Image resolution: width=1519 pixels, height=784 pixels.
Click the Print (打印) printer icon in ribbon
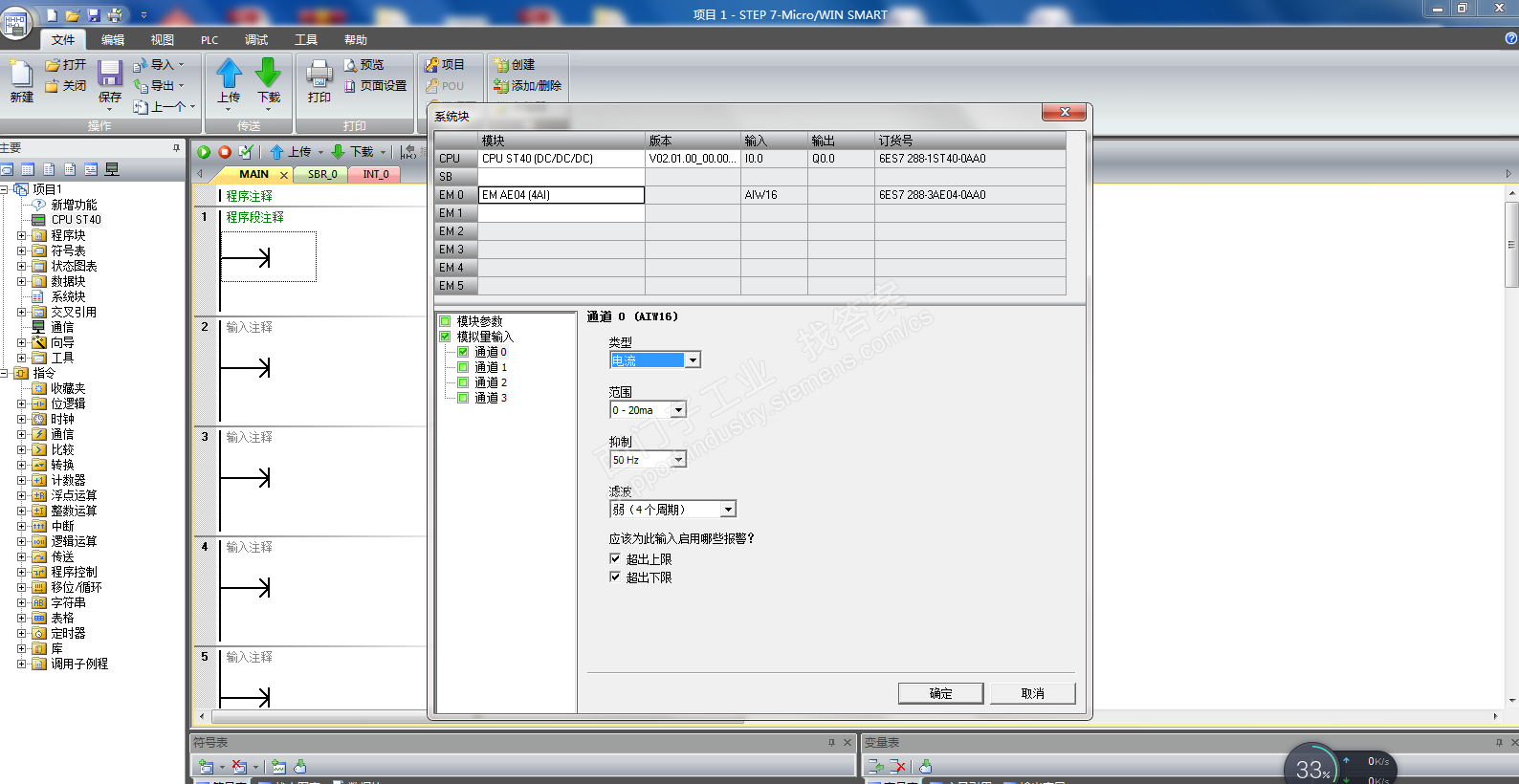point(319,74)
